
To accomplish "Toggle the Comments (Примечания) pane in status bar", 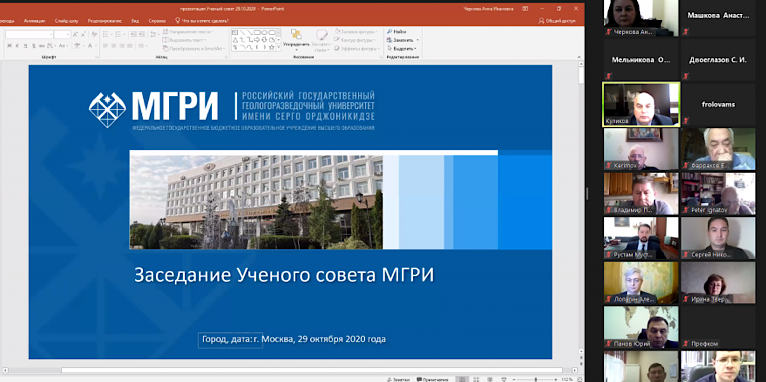I will [432, 379].
